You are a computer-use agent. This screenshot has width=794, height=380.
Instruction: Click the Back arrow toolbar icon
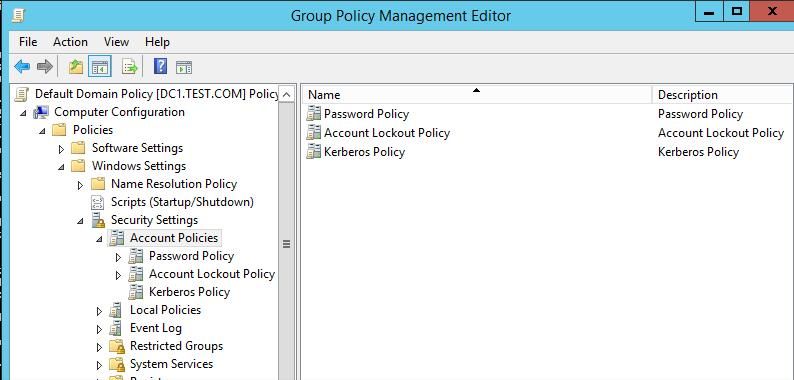tap(22, 66)
